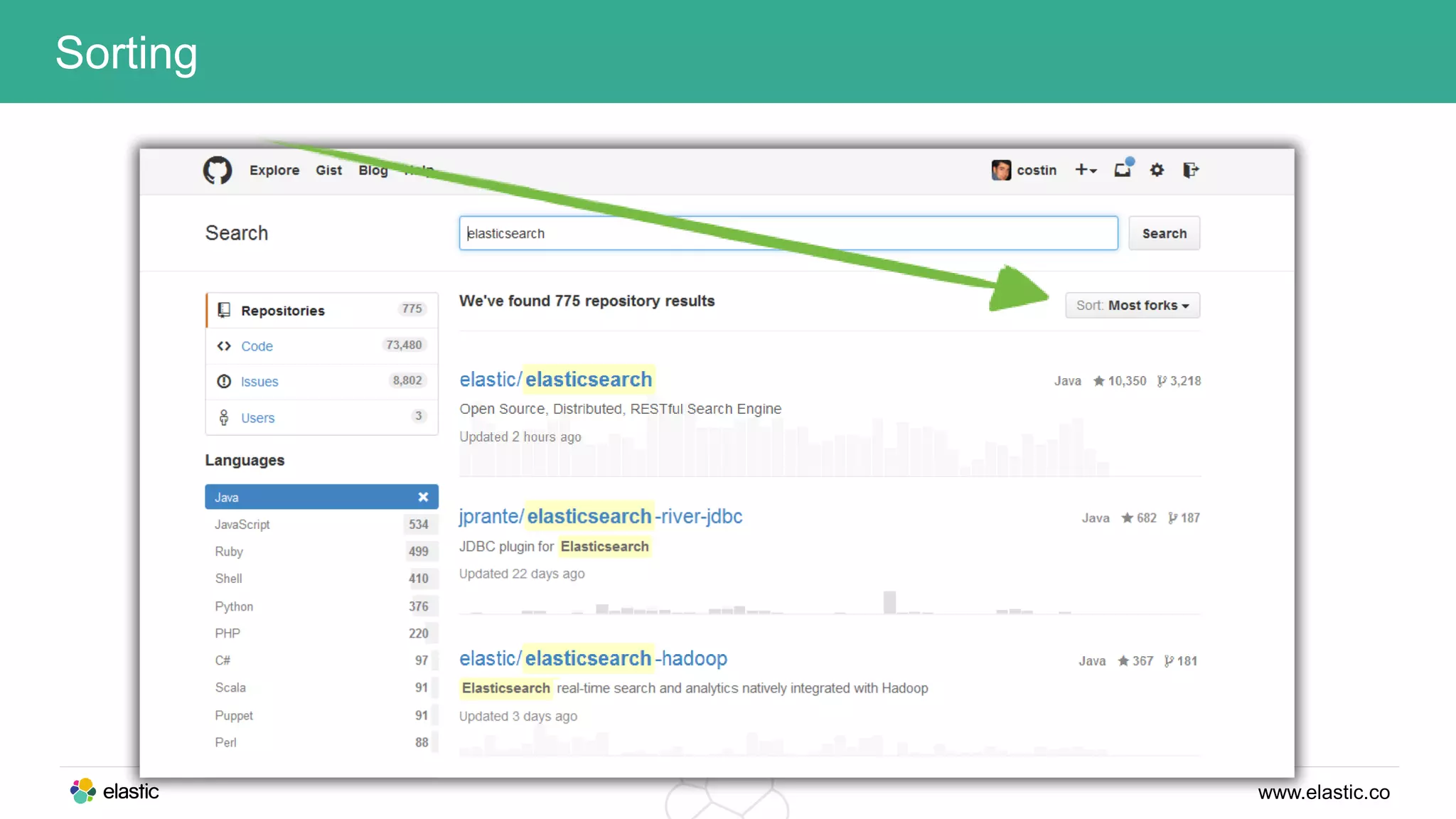The width and height of the screenshot is (1456, 819).
Task: Click the www.elastic.co footer text
Action: (1324, 792)
